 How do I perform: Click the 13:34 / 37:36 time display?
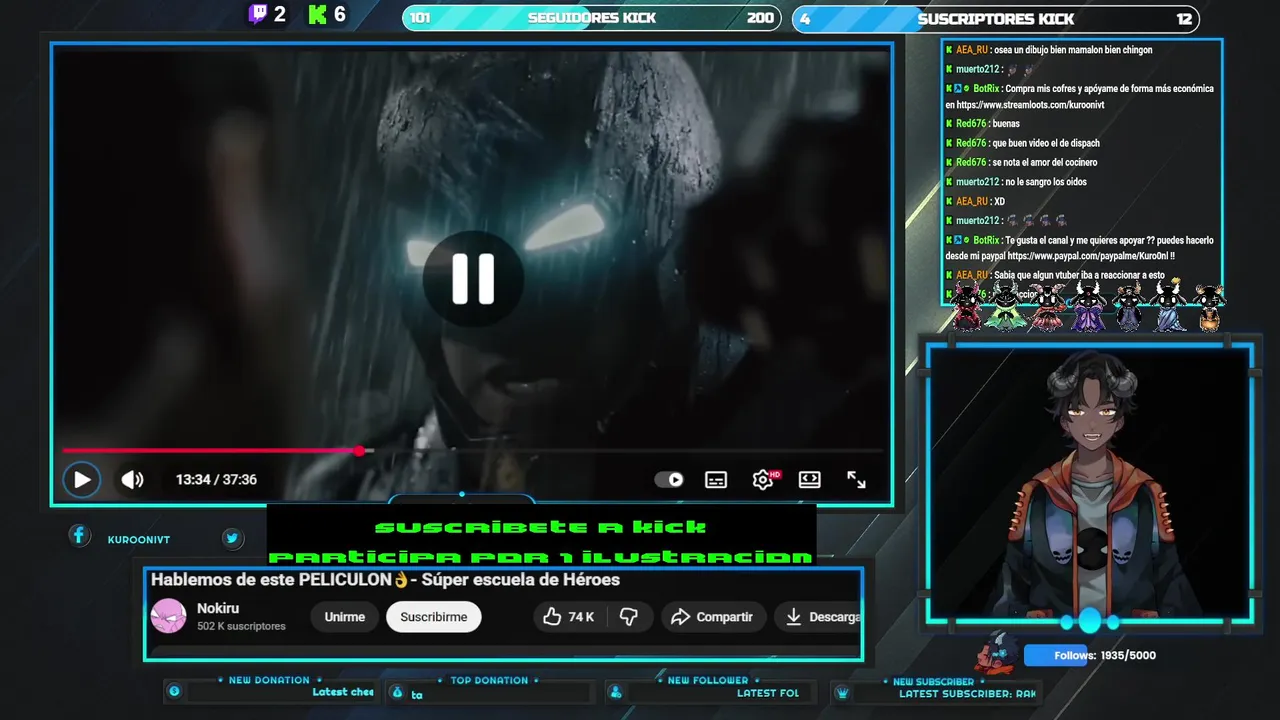coord(216,480)
